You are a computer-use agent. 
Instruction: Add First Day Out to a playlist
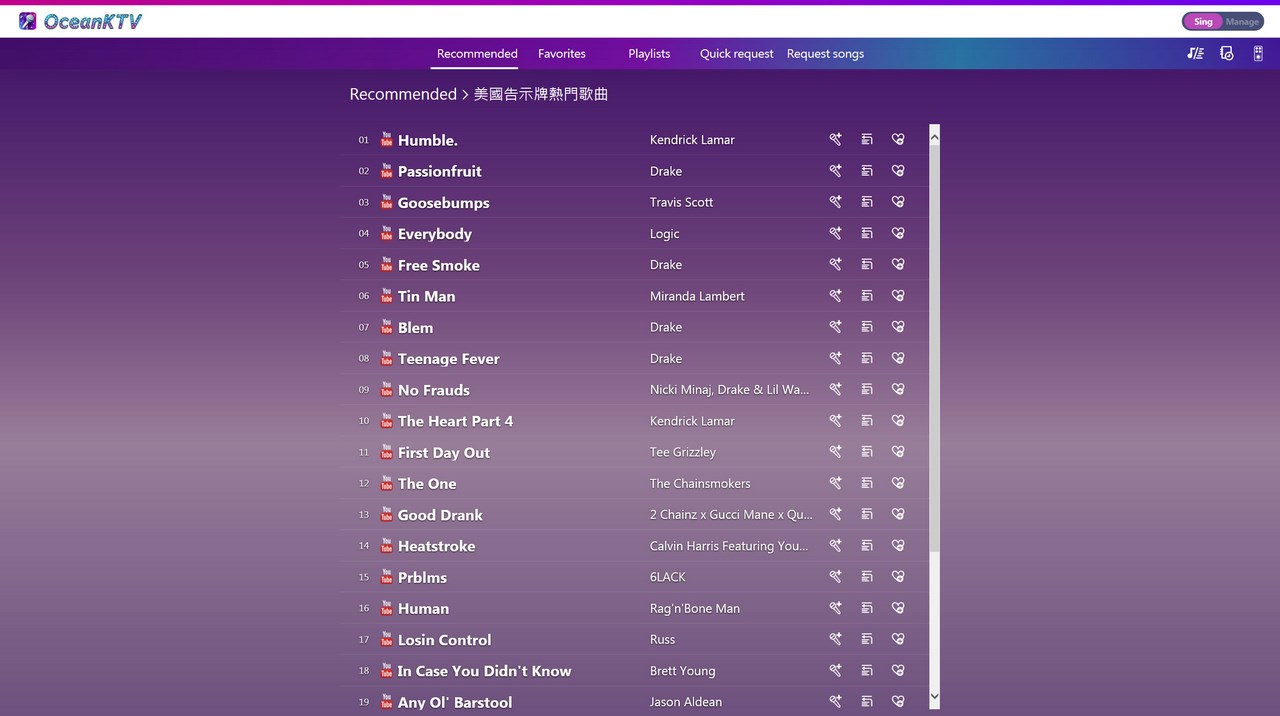[867, 452]
